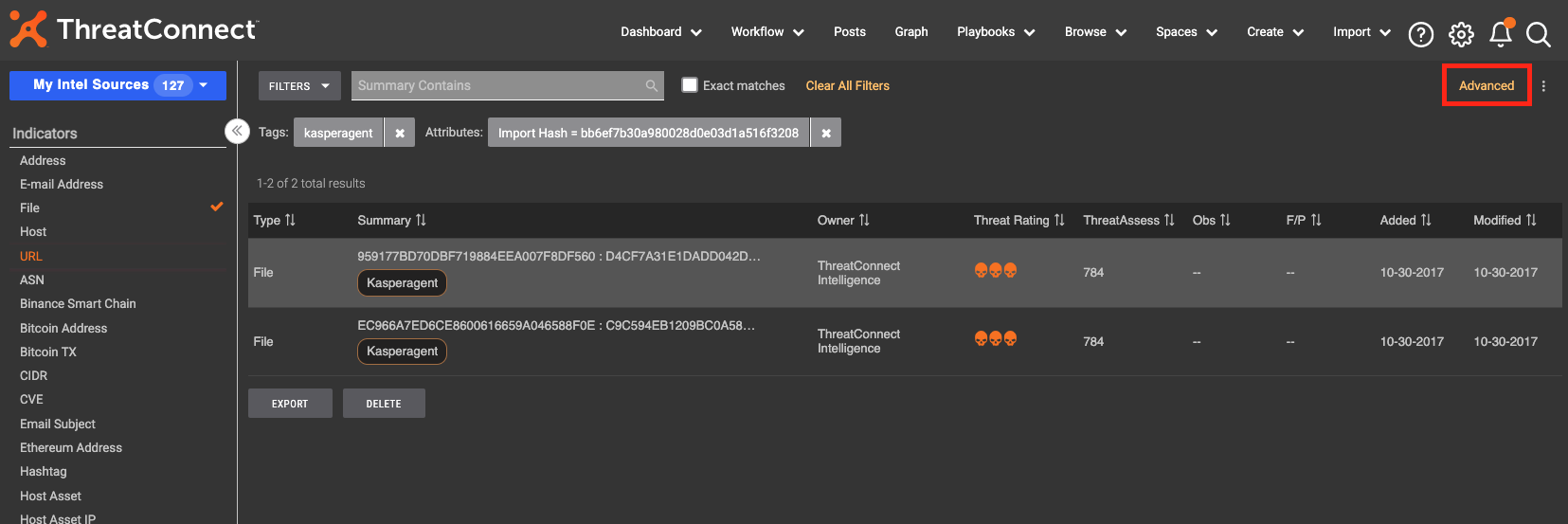
Task: Select Bitcoin Address indicator type
Action: click(x=63, y=328)
